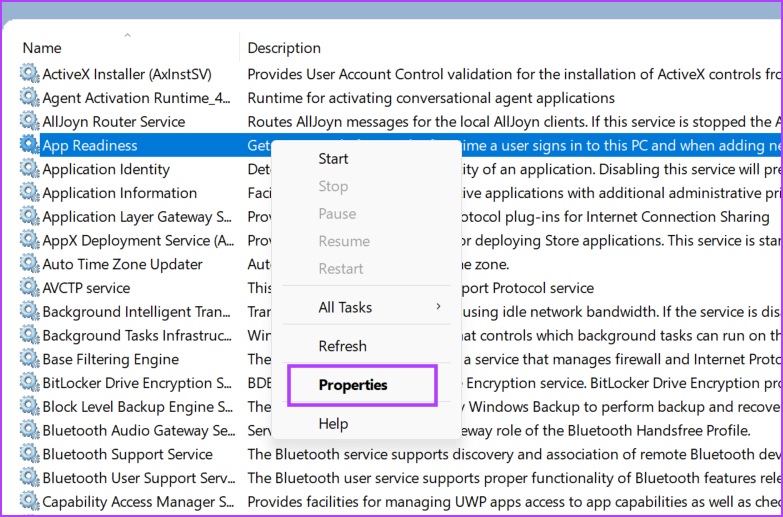Click the description starting 'Routes AllJoyn messages'

514,121
